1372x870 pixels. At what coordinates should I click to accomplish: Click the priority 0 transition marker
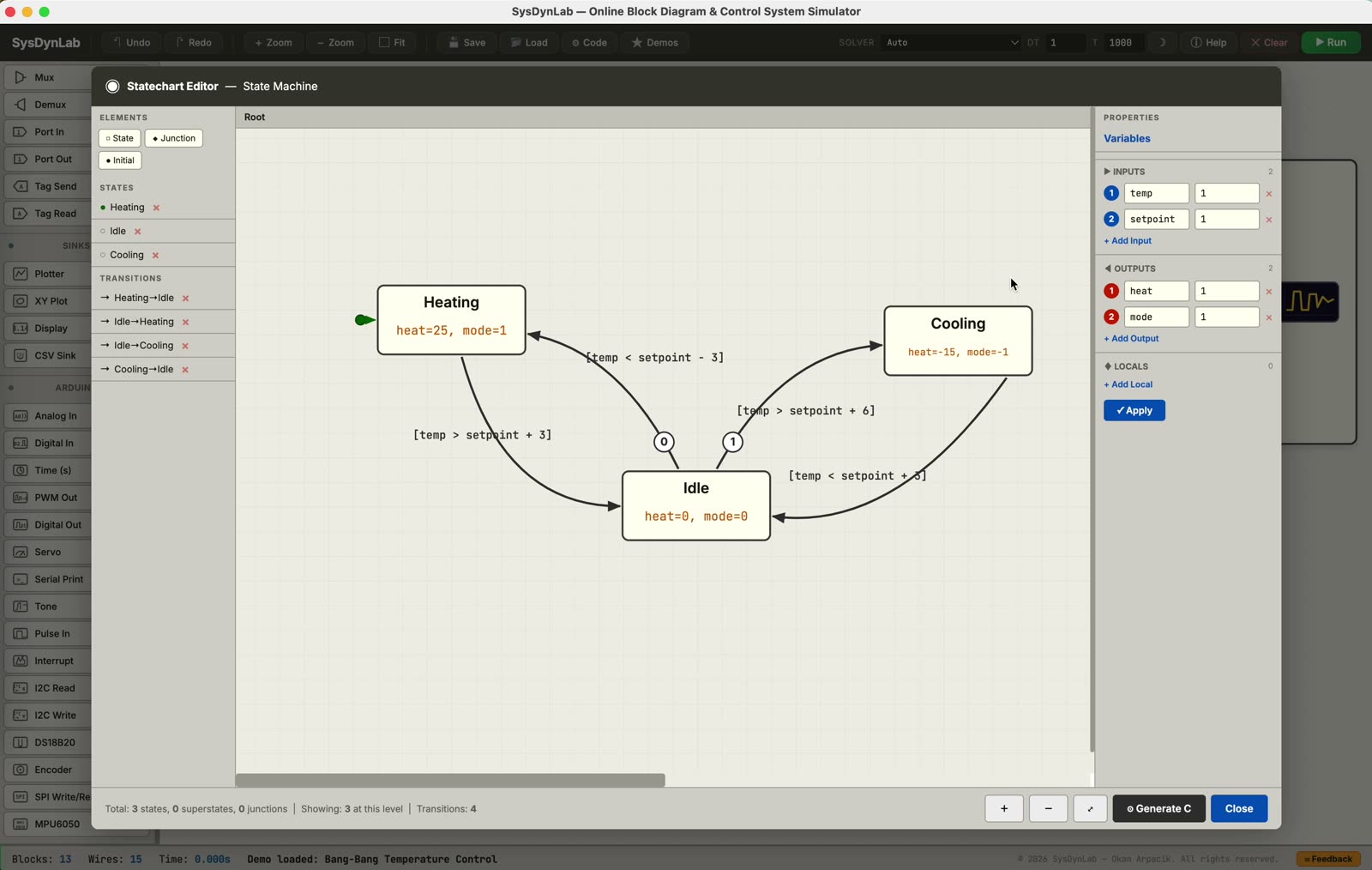[664, 442]
